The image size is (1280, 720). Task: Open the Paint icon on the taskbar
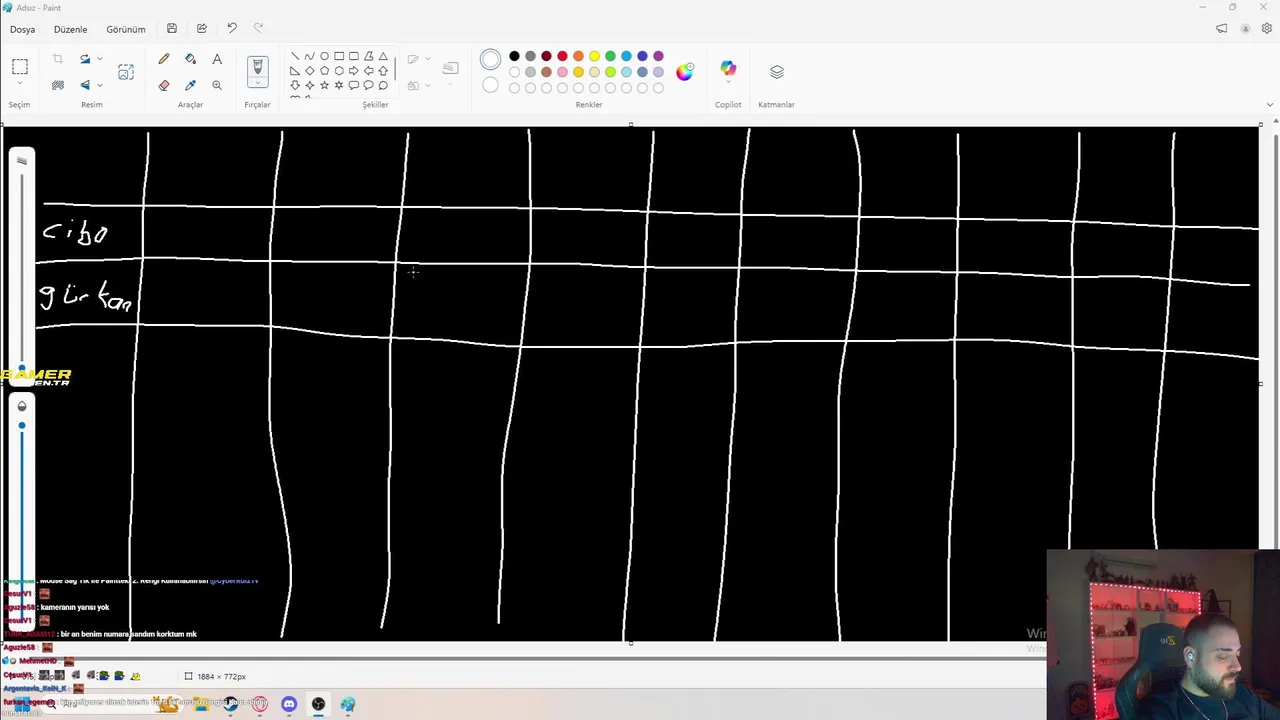pyautogui.click(x=347, y=704)
